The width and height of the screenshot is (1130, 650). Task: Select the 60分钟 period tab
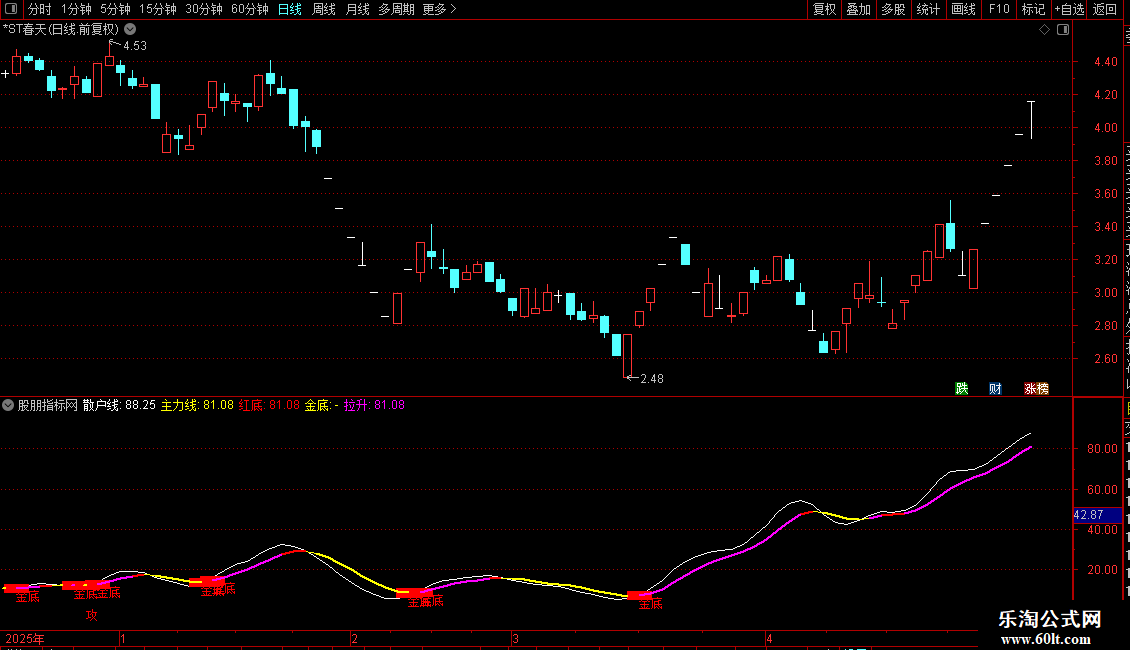pyautogui.click(x=250, y=9)
